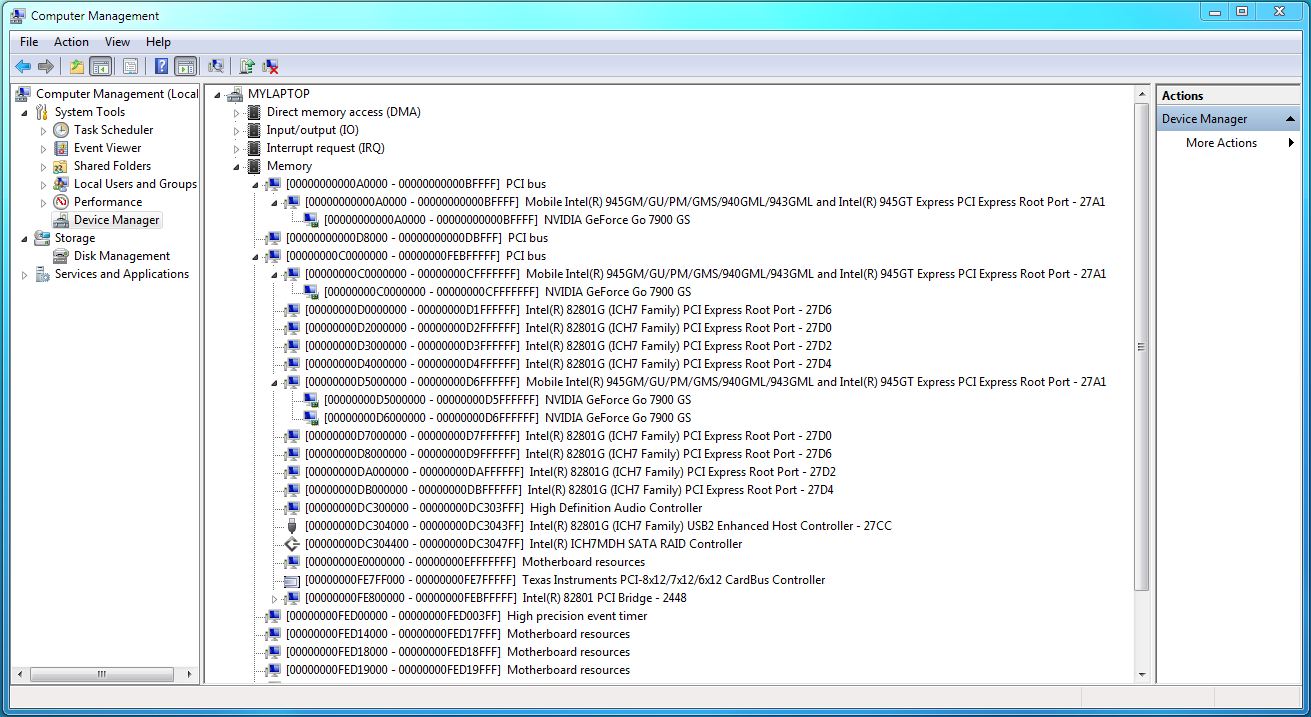Select High precision event timer row
This screenshot has height=717, width=1311.
click(466, 616)
